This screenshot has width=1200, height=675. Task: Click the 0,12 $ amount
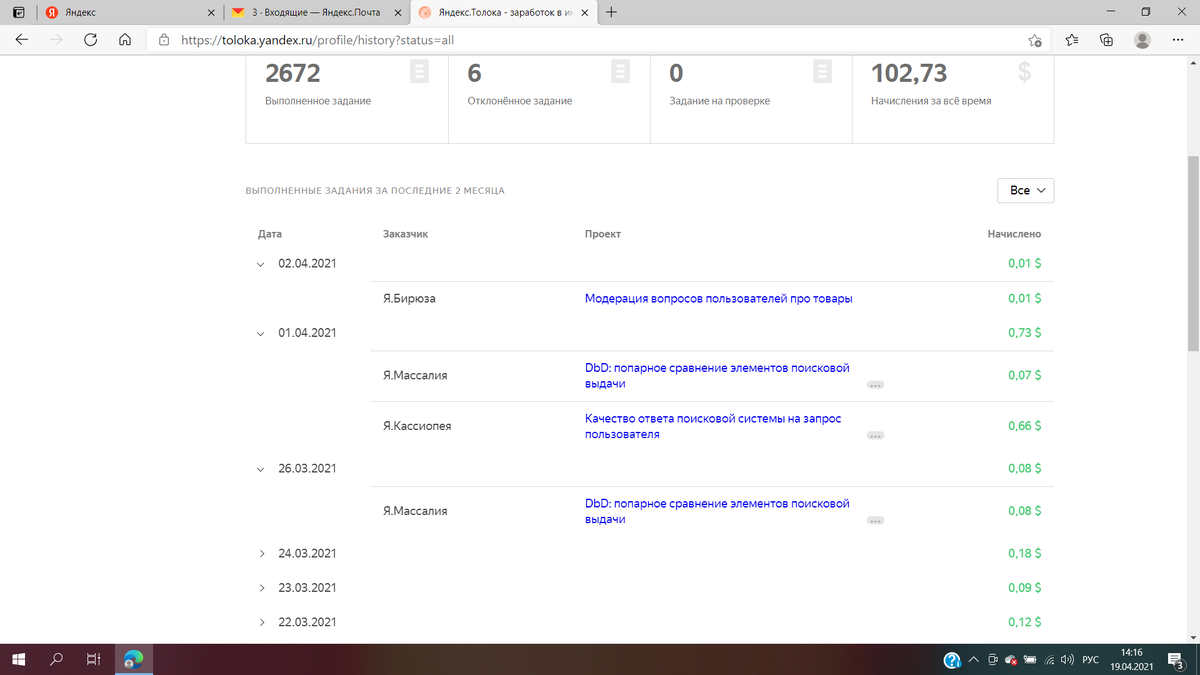1025,622
